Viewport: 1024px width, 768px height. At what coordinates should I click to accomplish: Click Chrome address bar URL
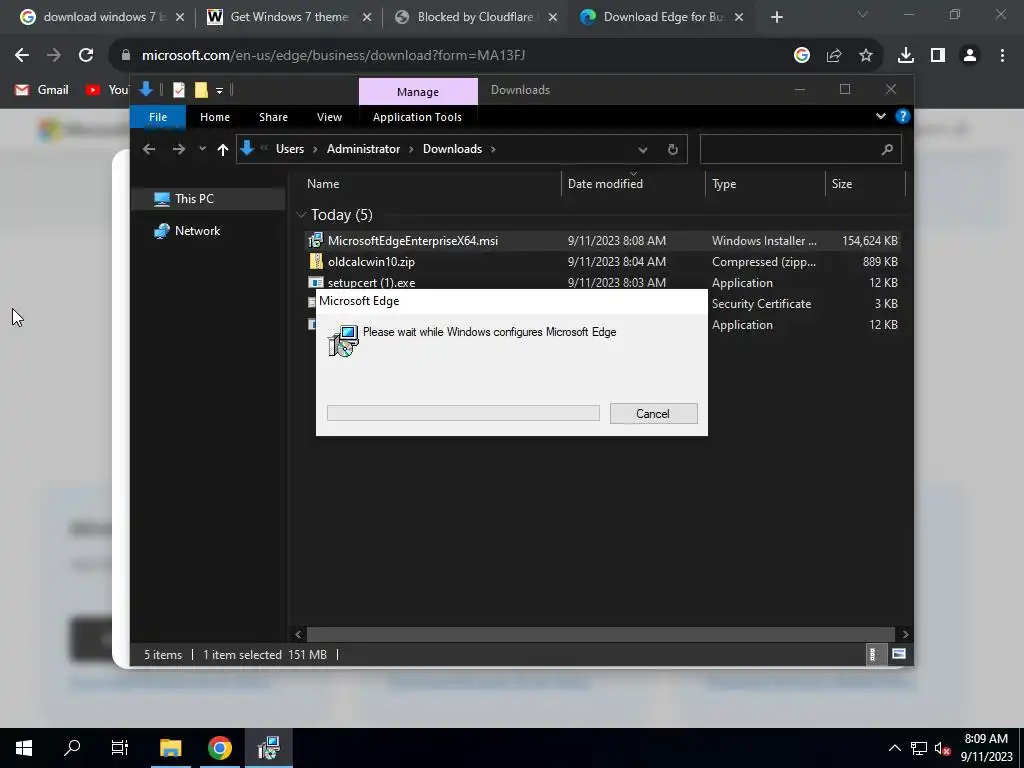click(333, 56)
